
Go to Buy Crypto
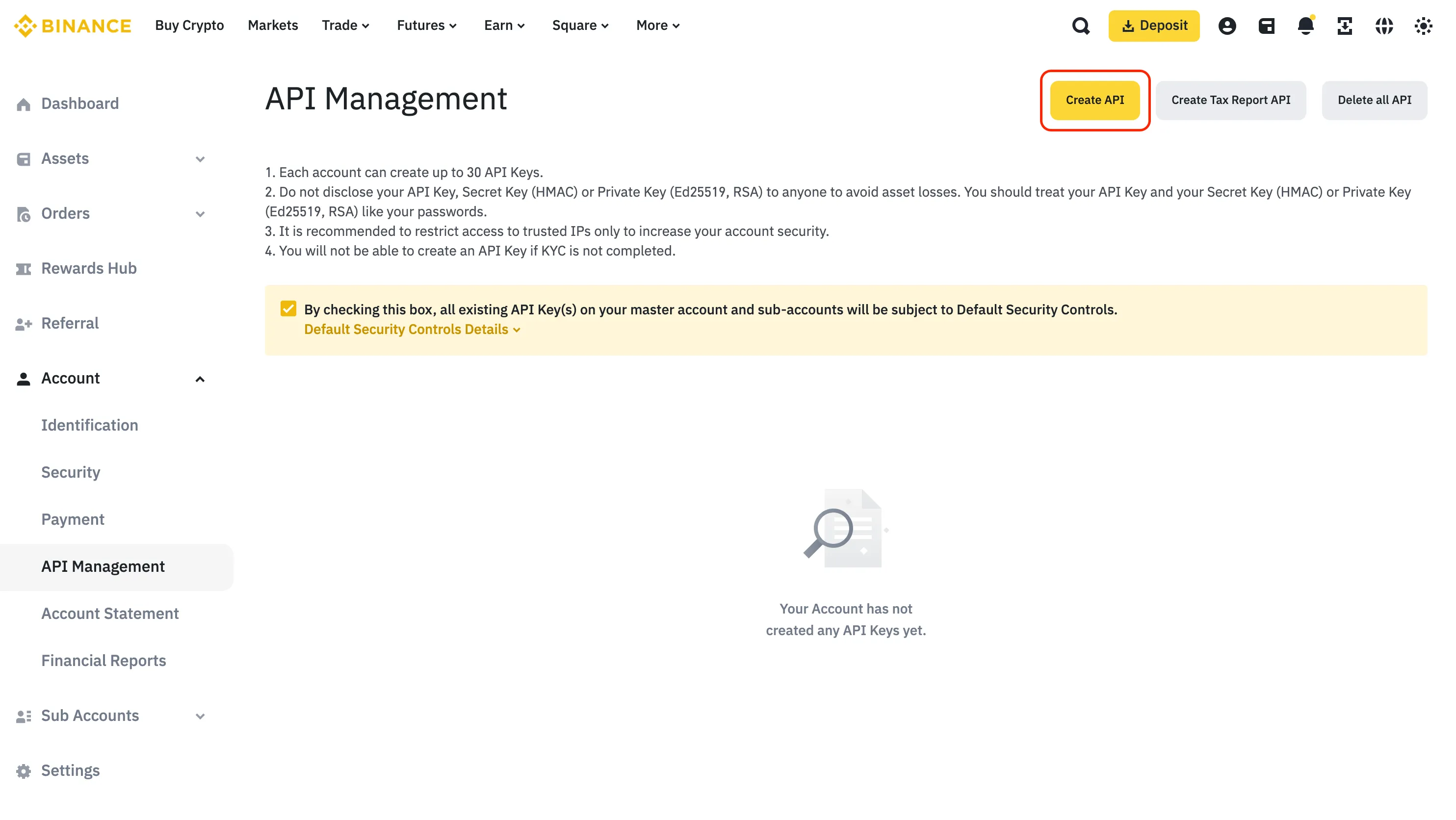point(189,26)
